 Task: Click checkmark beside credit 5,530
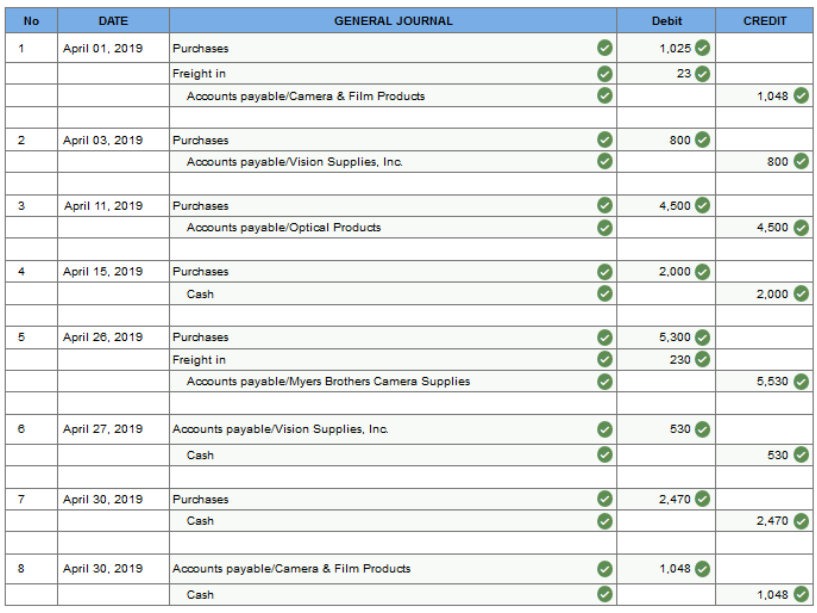point(801,382)
